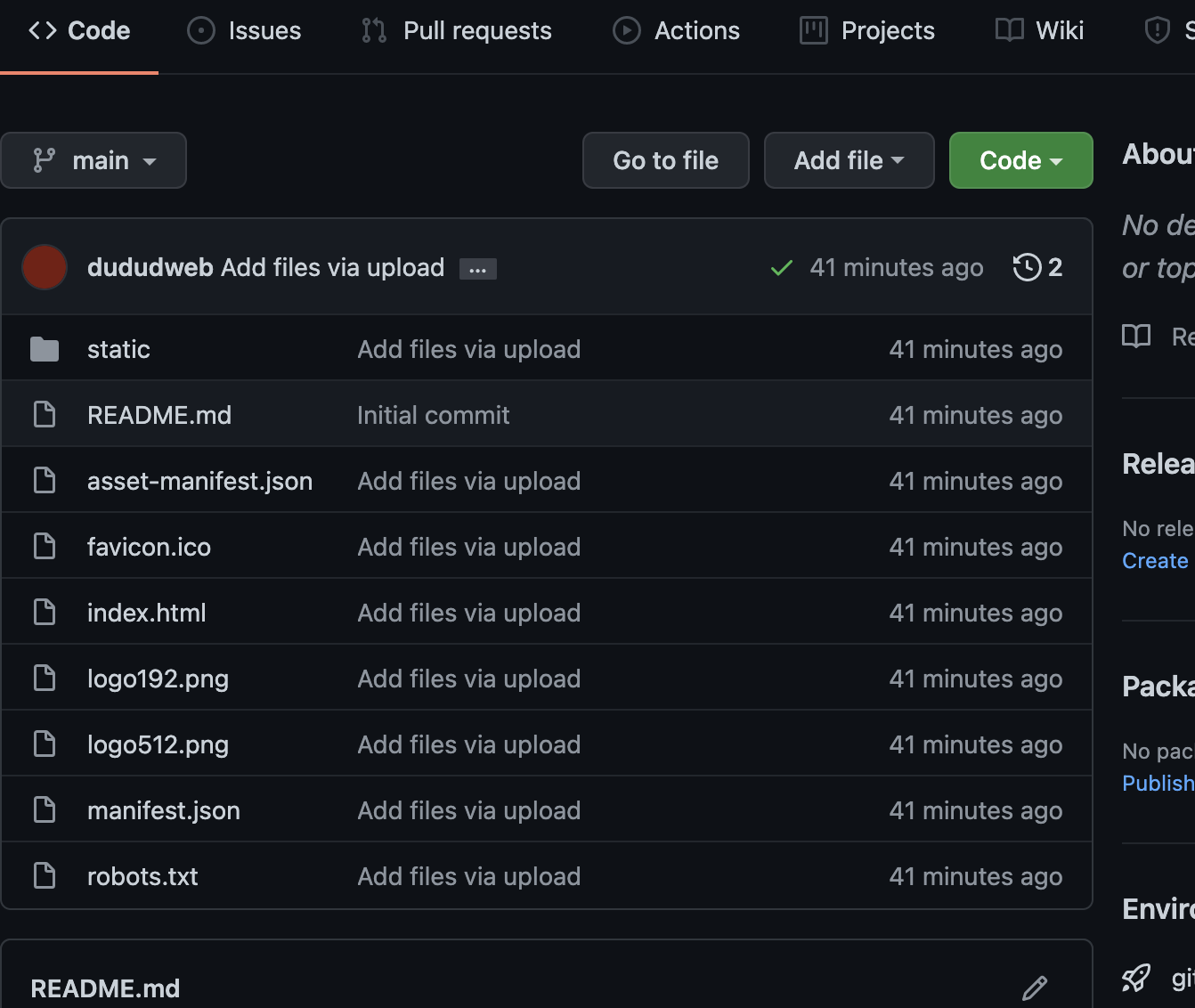Open the green Code dropdown
This screenshot has height=1008, width=1195.
pos(1021,160)
